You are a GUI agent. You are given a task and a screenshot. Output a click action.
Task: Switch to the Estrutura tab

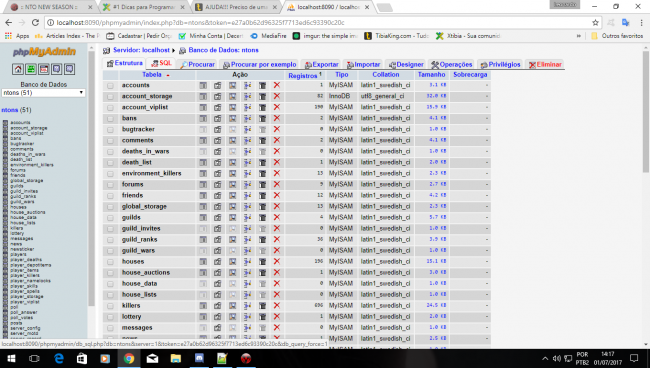pos(125,63)
